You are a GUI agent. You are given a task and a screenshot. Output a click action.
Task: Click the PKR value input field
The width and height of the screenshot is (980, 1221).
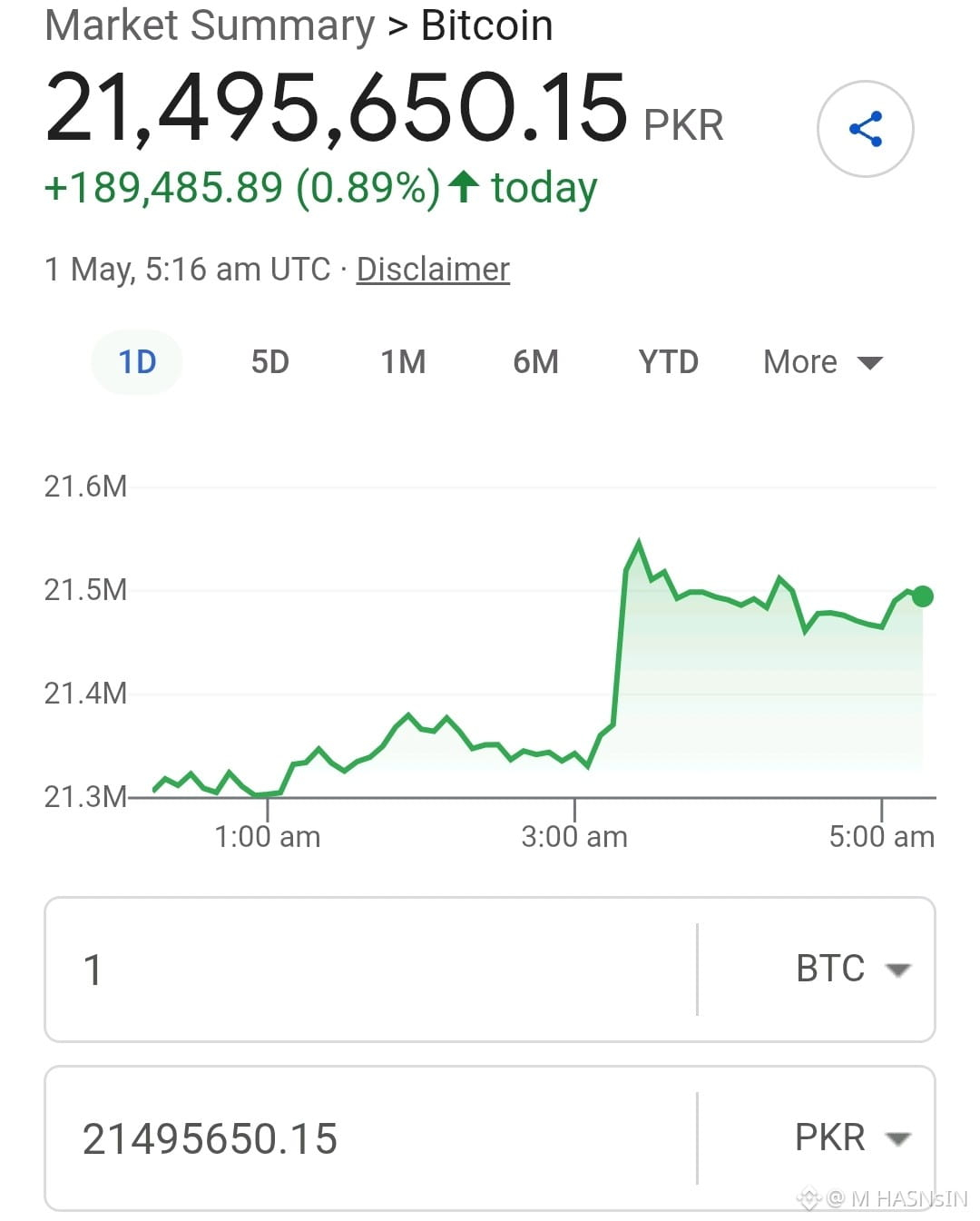371,1137
